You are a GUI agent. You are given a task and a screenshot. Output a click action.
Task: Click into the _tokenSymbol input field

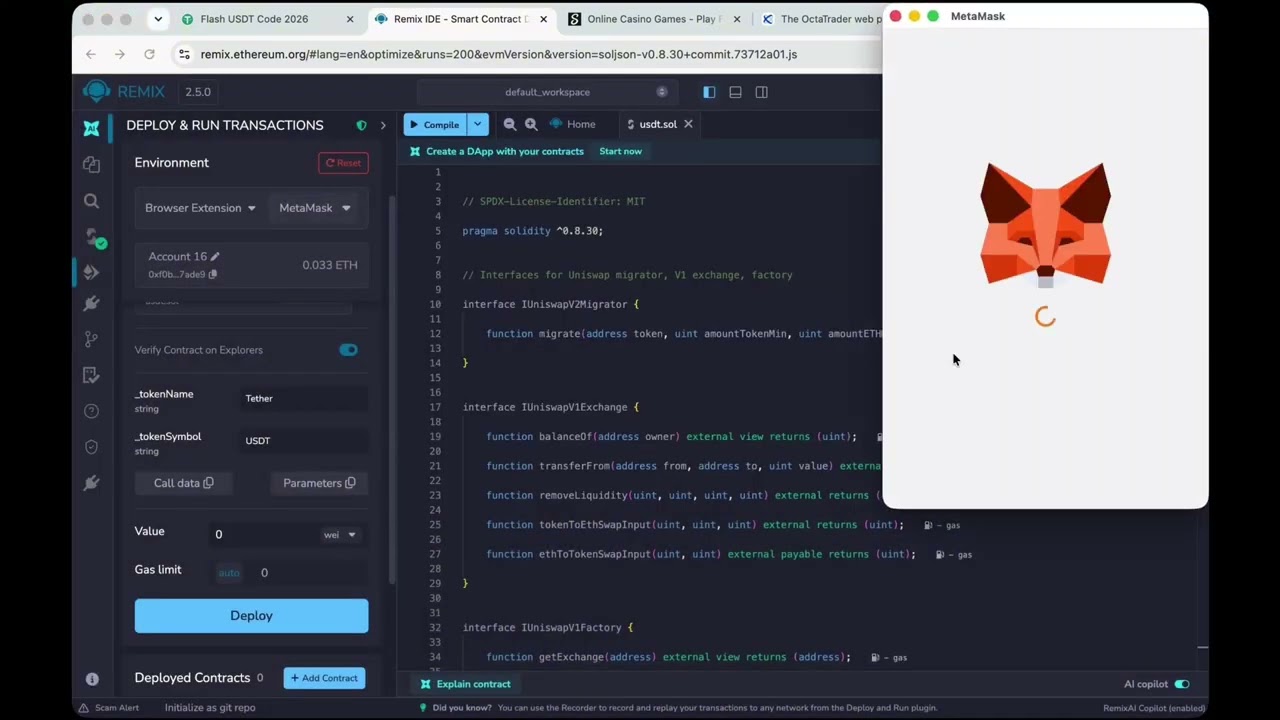pos(304,441)
